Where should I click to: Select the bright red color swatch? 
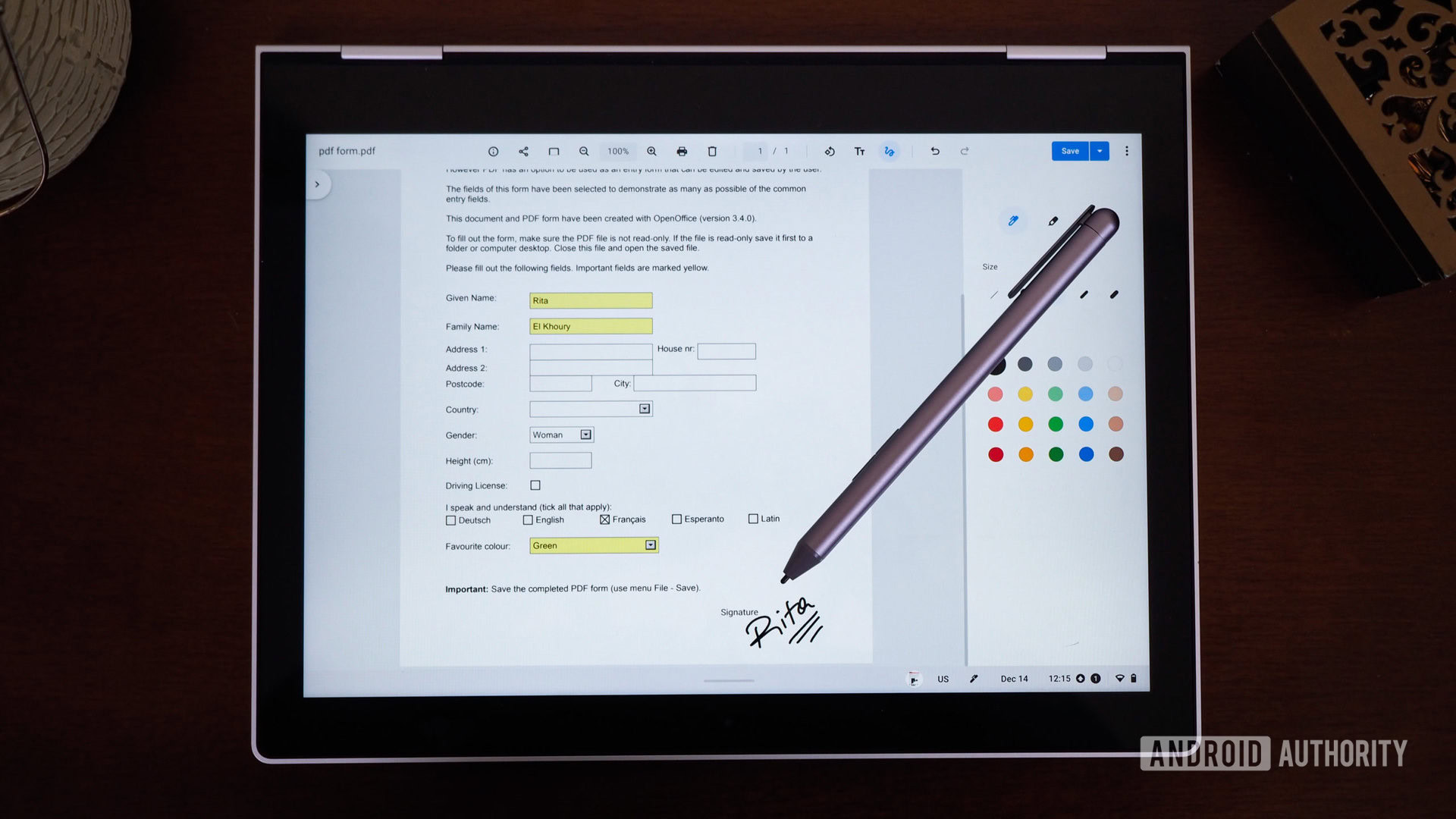[x=996, y=424]
